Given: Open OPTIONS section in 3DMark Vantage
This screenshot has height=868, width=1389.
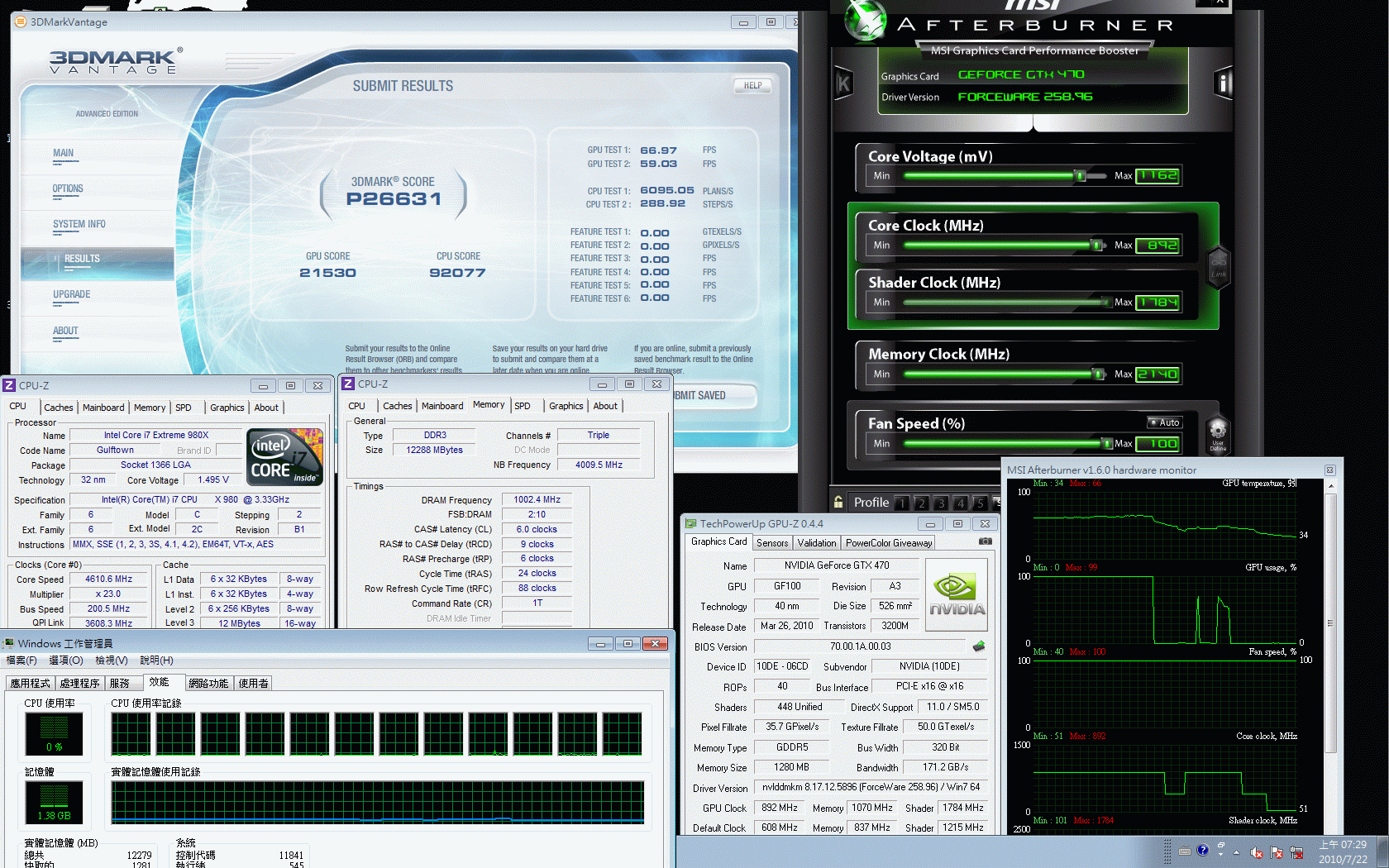Looking at the screenshot, I should (68, 188).
